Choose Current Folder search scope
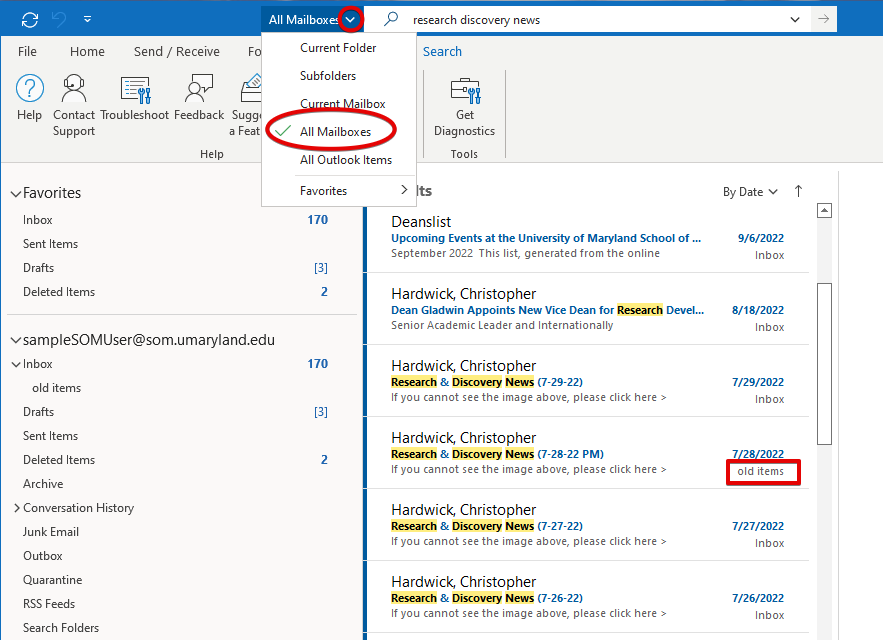The height and width of the screenshot is (640, 883). click(x=338, y=48)
